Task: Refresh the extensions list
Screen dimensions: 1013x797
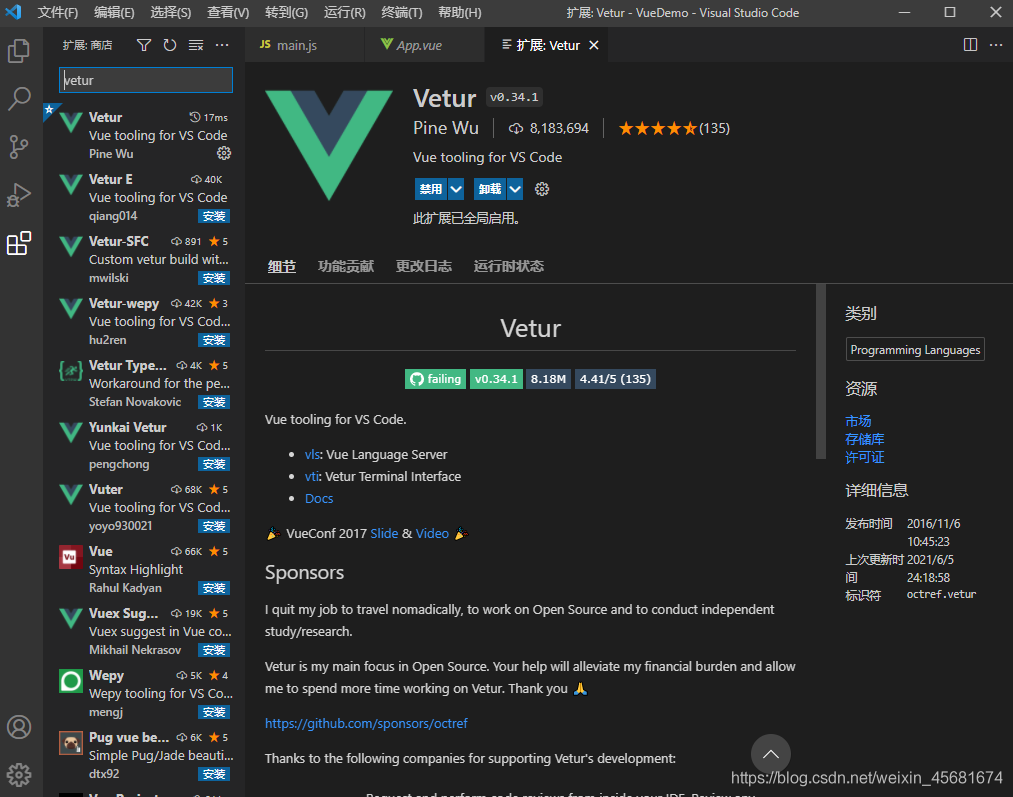Action: (x=170, y=45)
